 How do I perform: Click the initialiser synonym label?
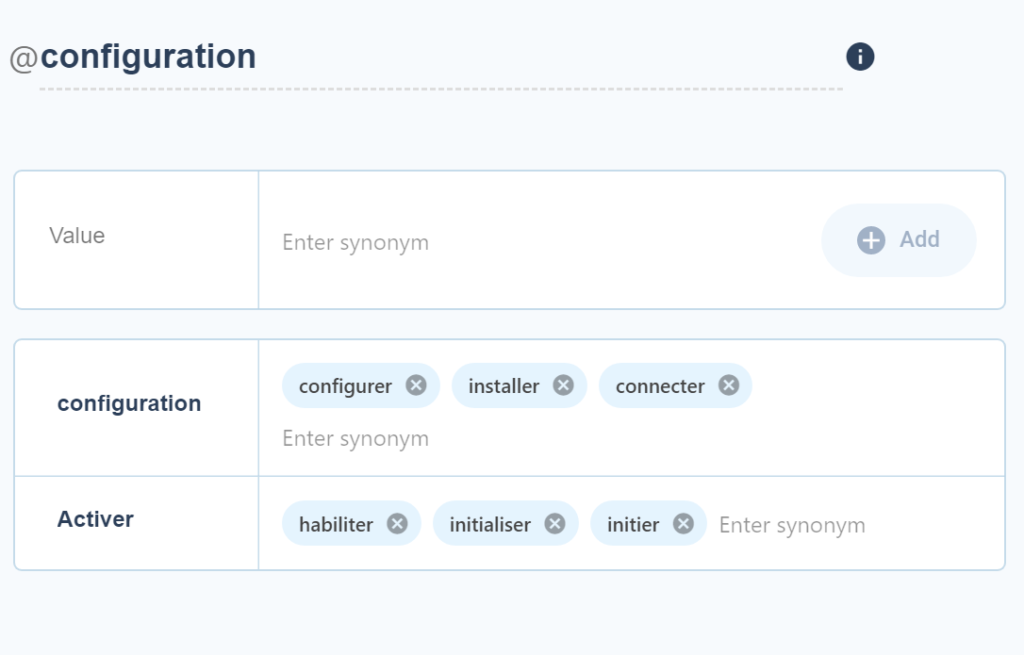pyautogui.click(x=490, y=524)
